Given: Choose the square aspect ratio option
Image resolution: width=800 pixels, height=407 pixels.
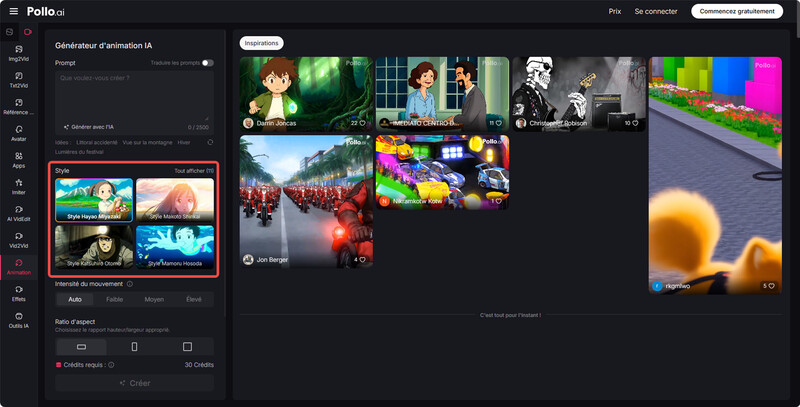Looking at the screenshot, I should 187,346.
